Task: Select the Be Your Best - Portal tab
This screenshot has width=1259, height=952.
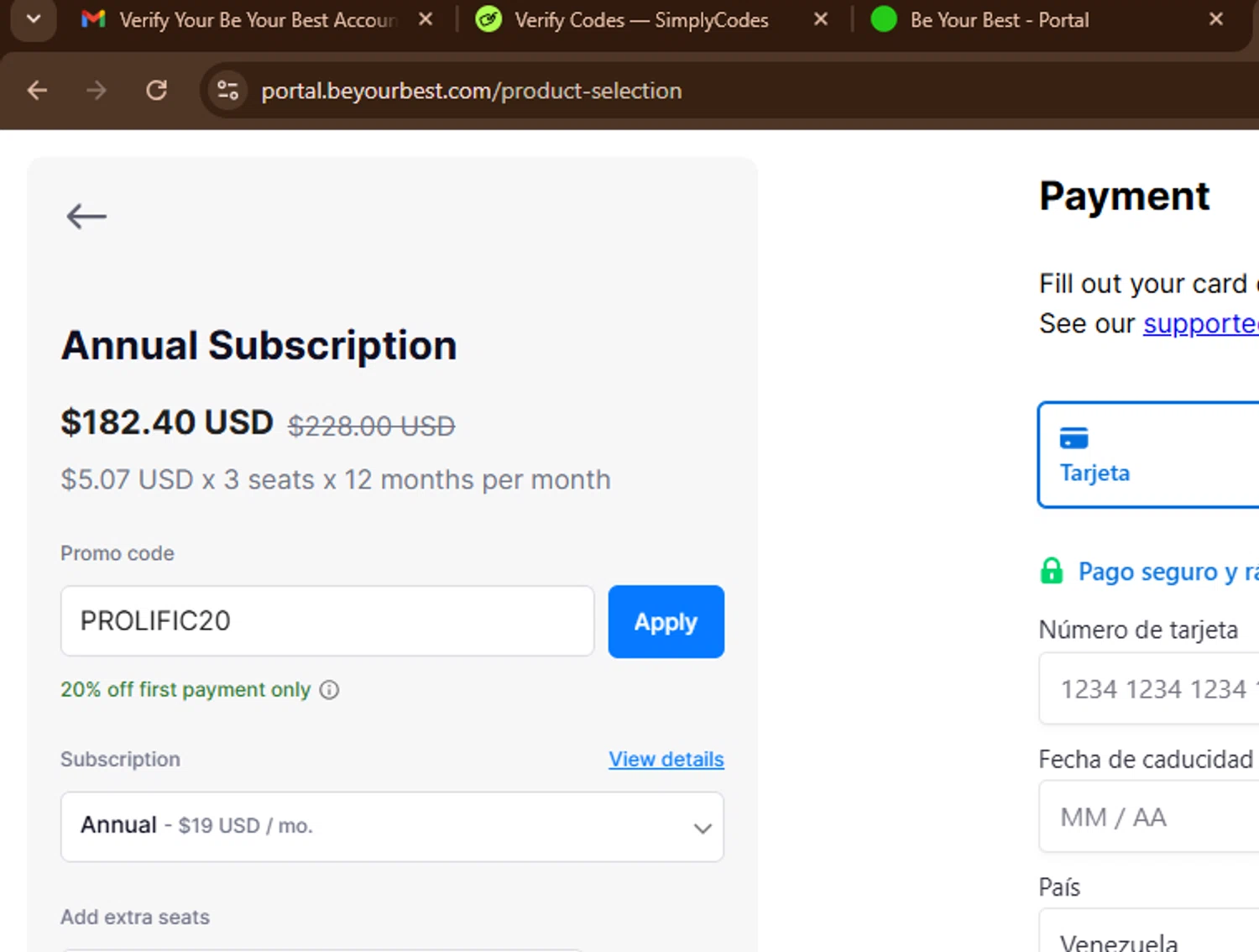Action: point(999,20)
